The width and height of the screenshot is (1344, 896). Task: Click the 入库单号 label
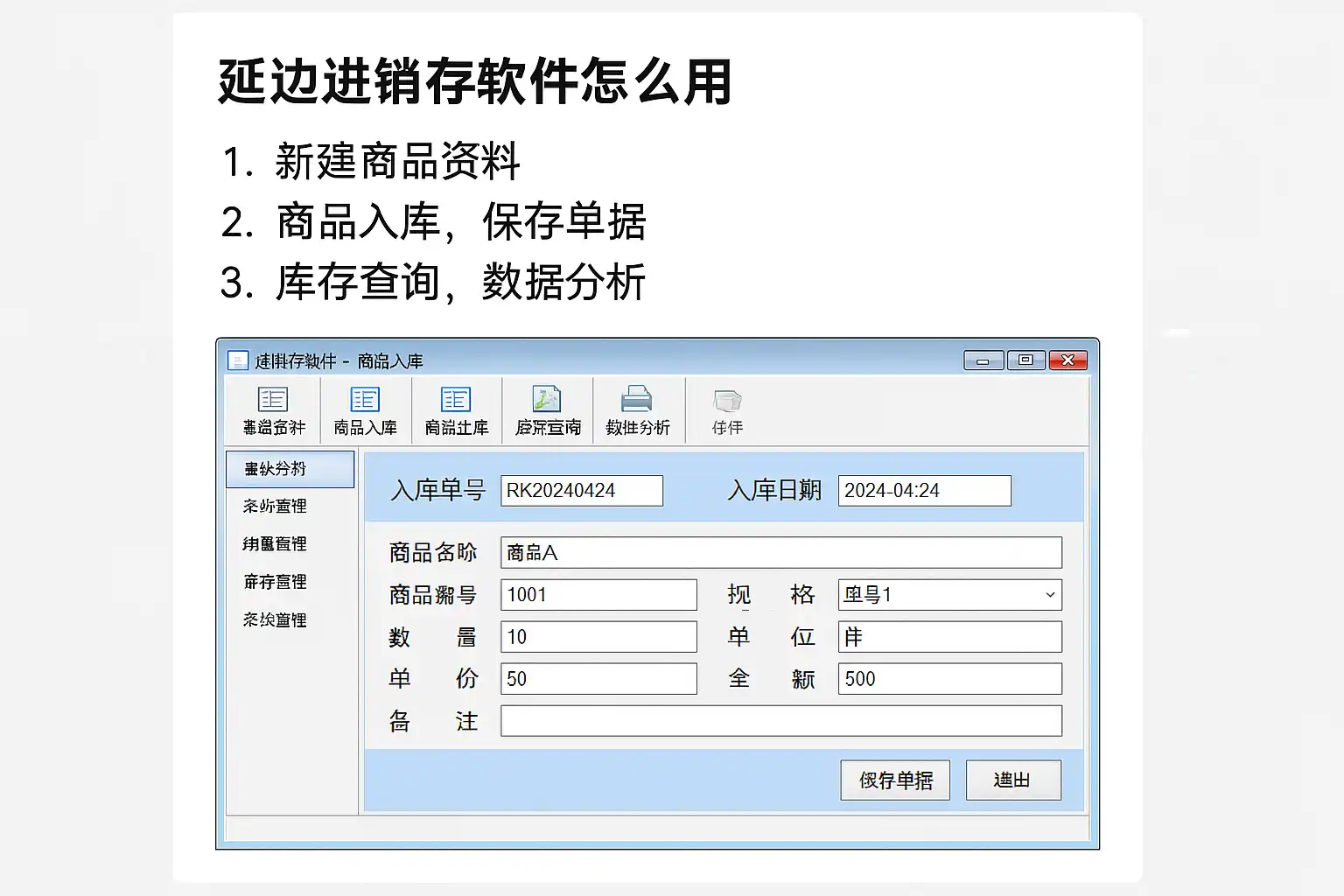coord(437,491)
